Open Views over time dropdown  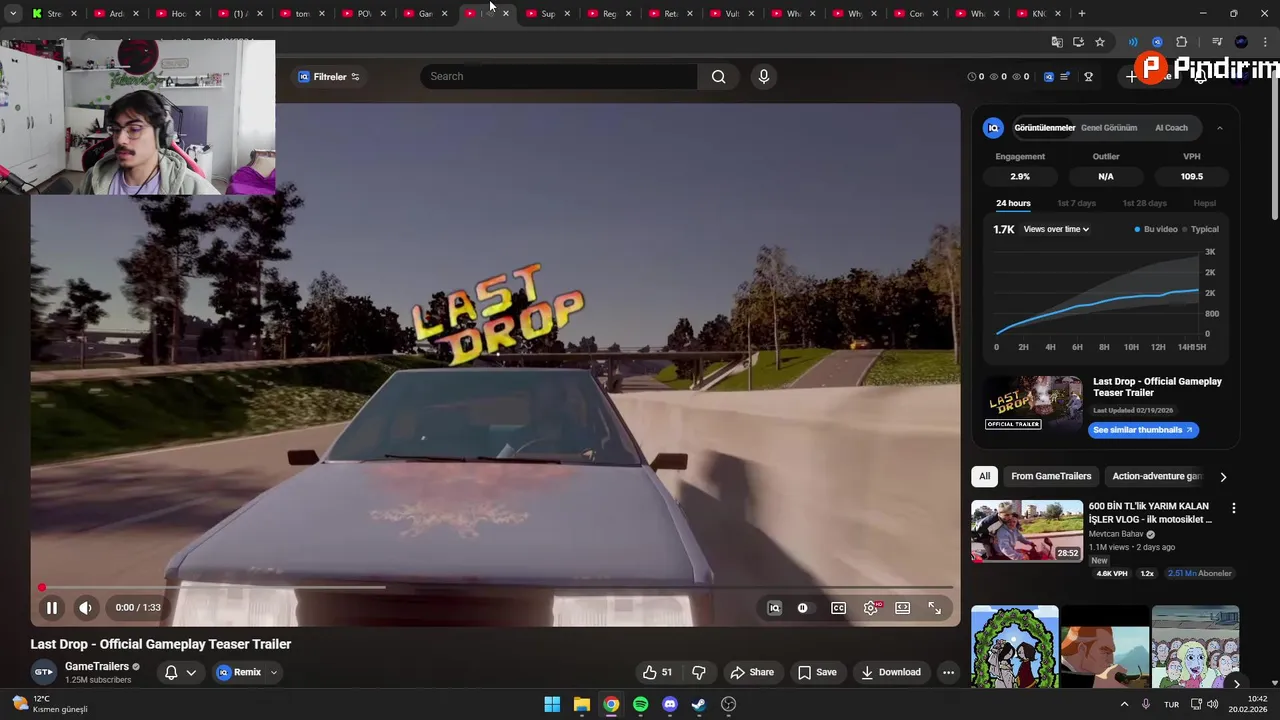1056,229
